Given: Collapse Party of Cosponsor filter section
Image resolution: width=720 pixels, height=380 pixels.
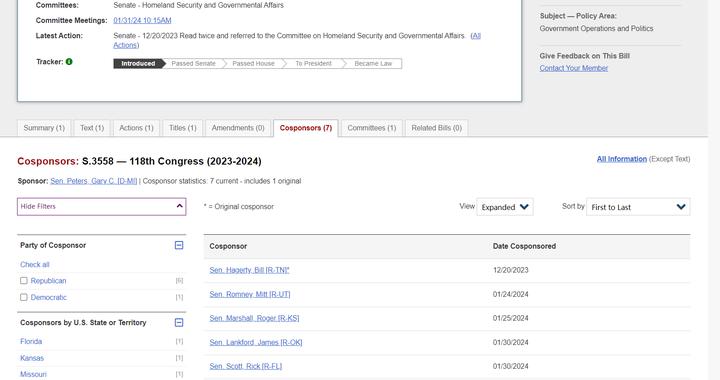Looking at the screenshot, I should (179, 245).
